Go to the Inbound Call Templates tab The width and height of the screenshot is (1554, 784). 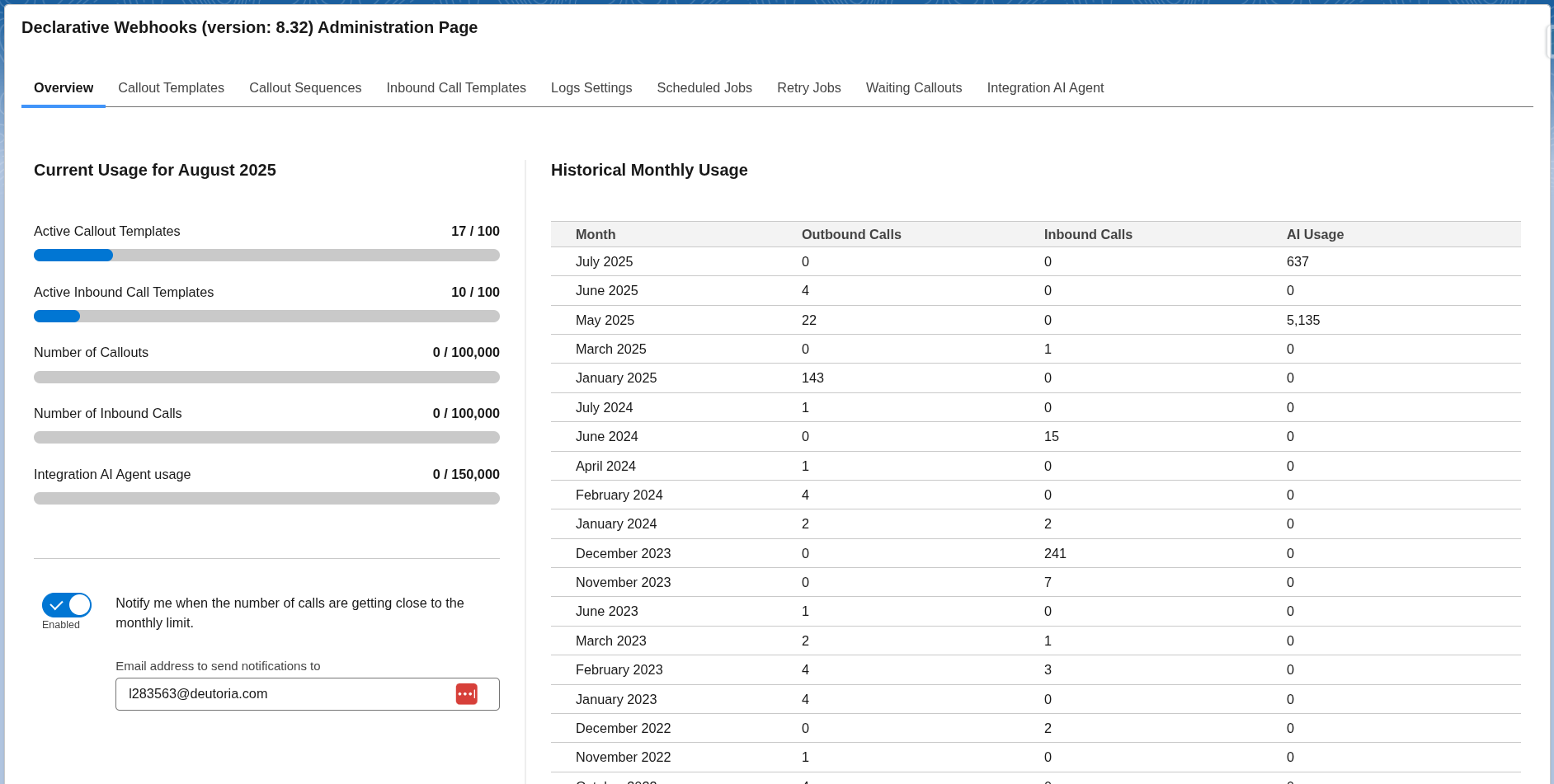coord(455,88)
